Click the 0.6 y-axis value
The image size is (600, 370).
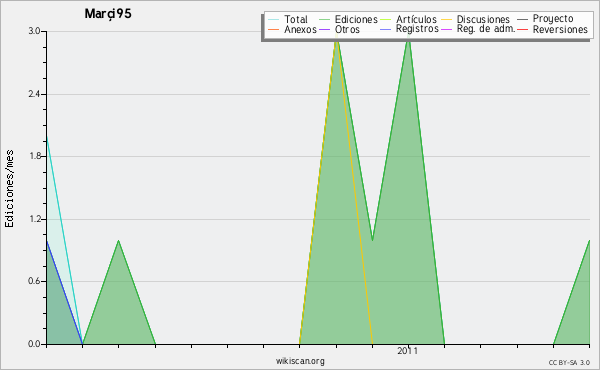[34, 281]
